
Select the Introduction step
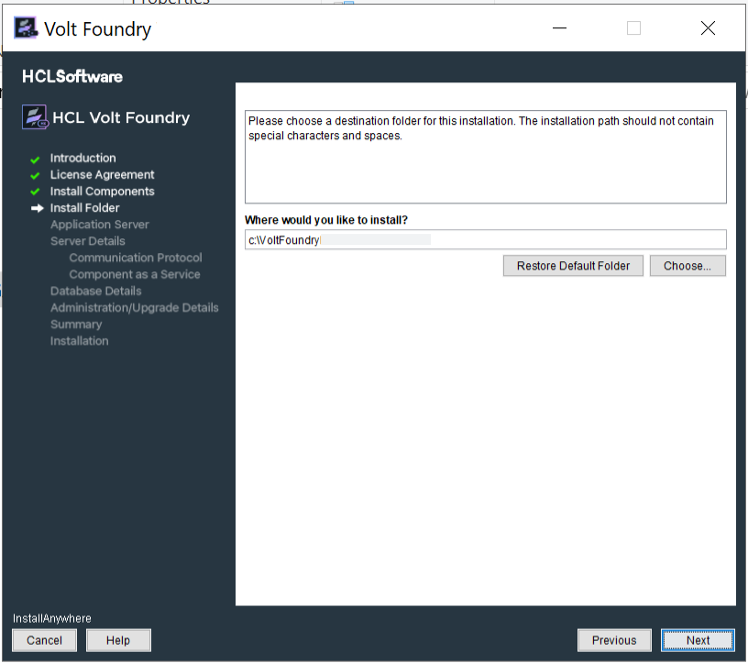[83, 158]
